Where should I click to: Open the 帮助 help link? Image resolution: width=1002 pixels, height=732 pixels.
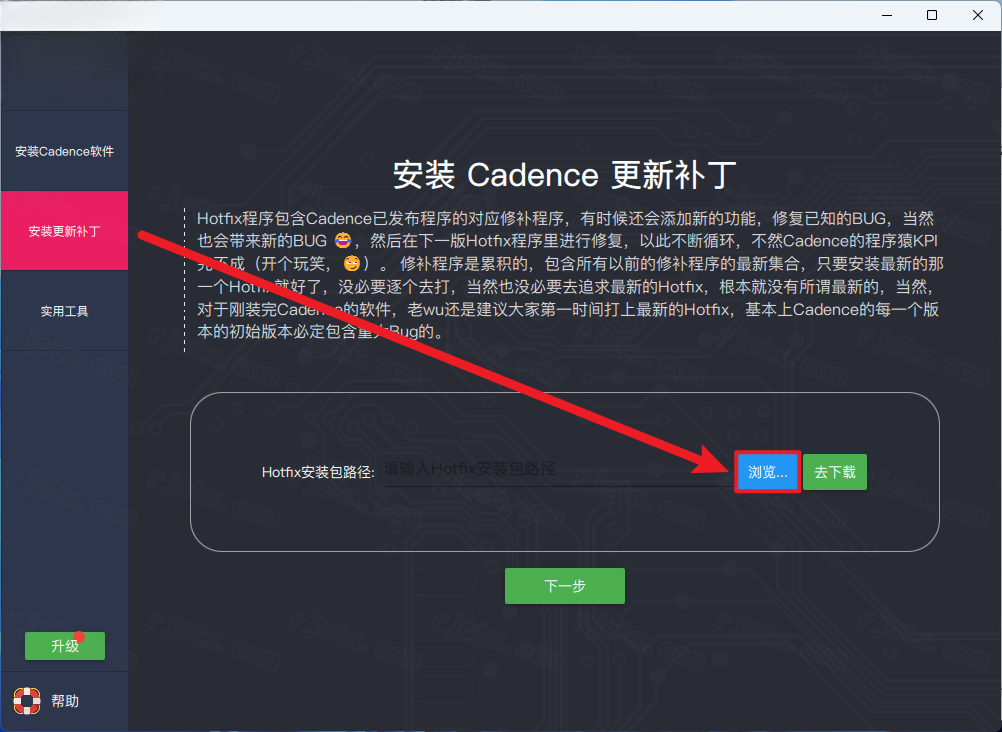(x=65, y=701)
